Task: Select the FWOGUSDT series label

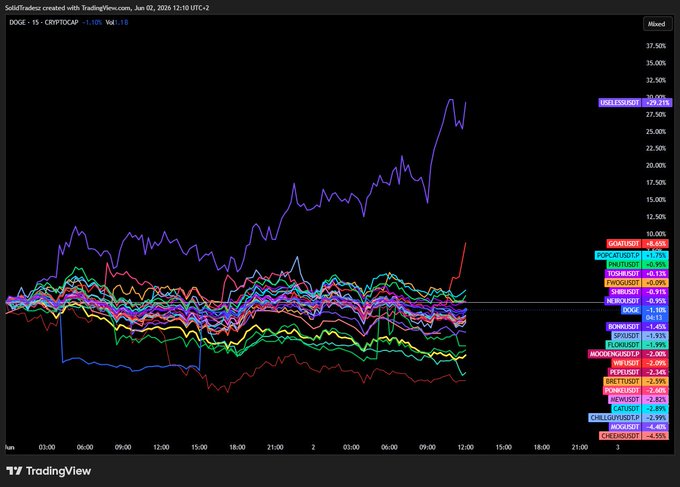Action: (623, 283)
